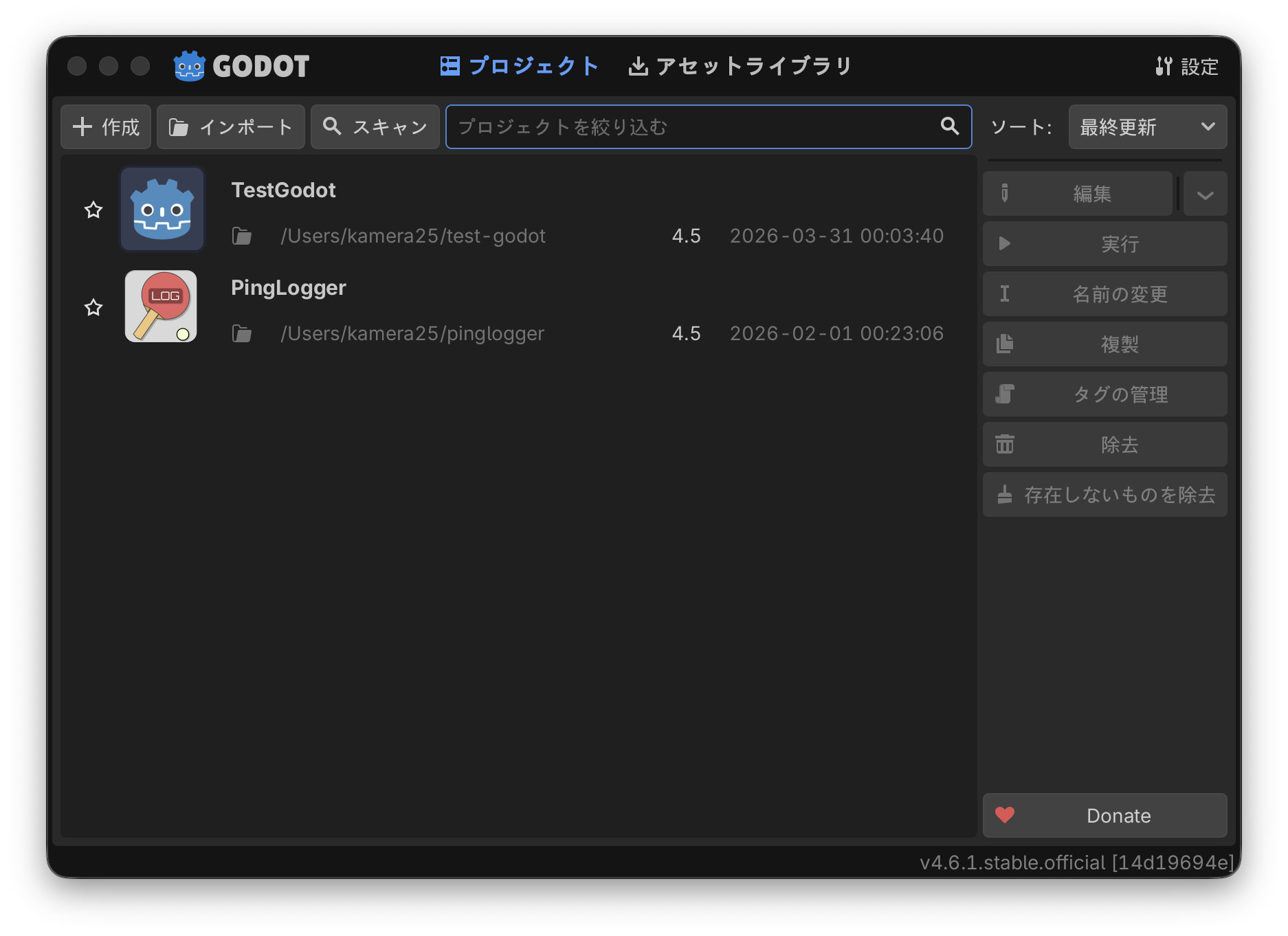The image size is (1288, 936).
Task: Click the 実行 run button
Action: pyautogui.click(x=1105, y=244)
